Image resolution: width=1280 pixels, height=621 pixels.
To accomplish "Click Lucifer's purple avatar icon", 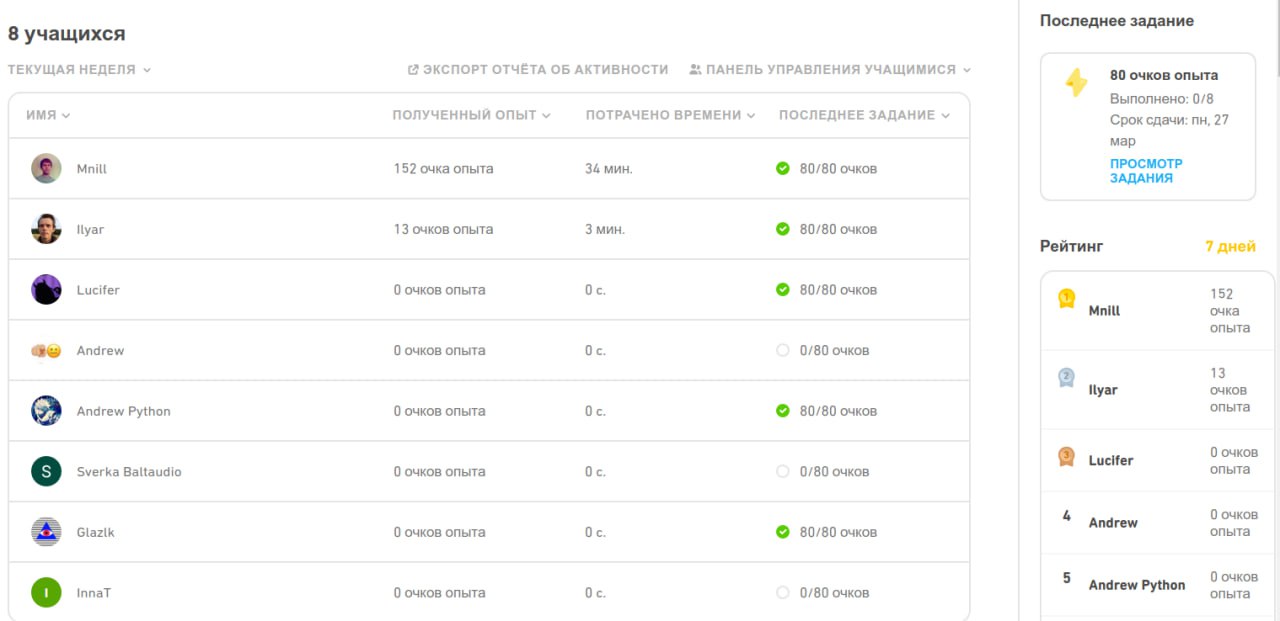I will [46, 290].
